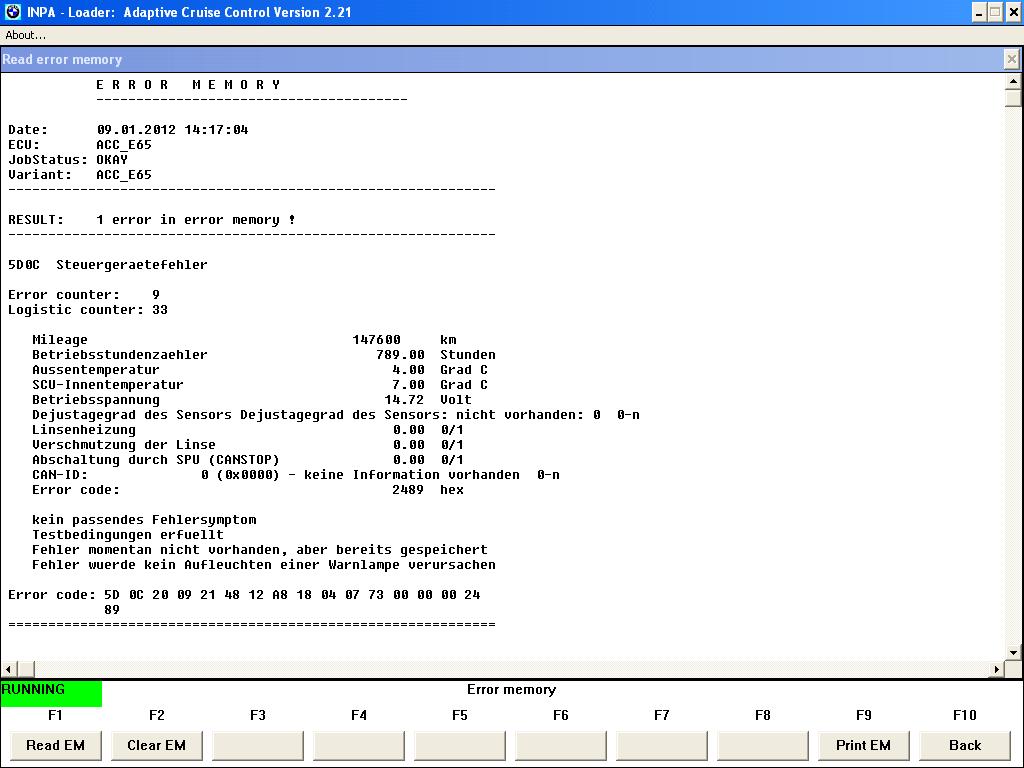Minimize the INPA Loader window
Image resolution: width=1024 pixels, height=768 pixels.
point(979,12)
